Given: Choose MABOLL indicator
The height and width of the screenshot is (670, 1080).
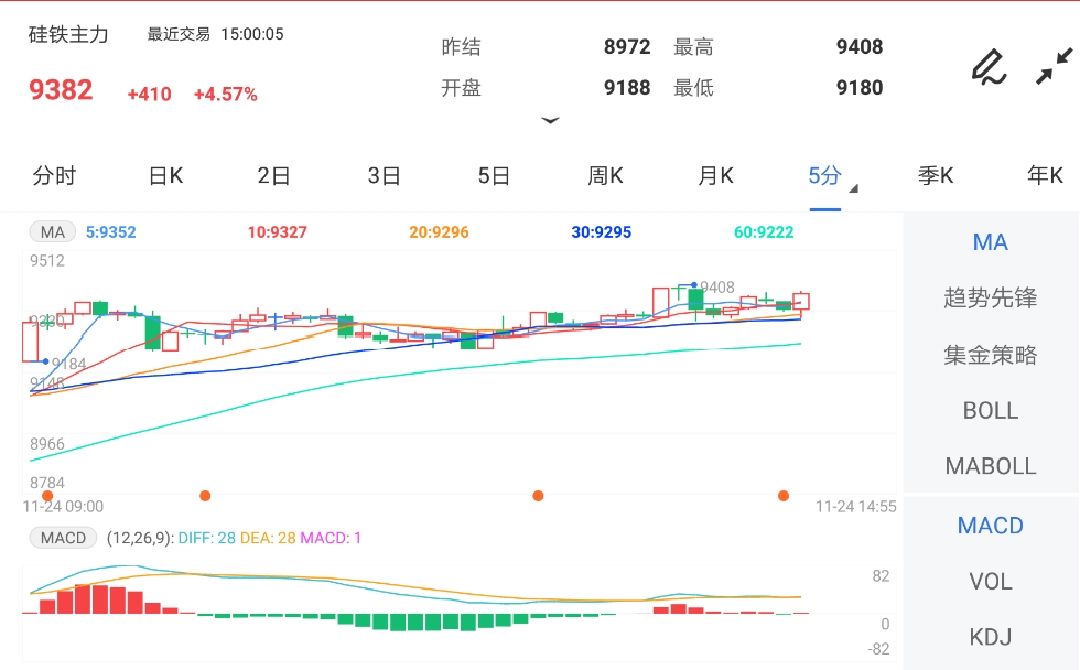Looking at the screenshot, I should point(990,466).
